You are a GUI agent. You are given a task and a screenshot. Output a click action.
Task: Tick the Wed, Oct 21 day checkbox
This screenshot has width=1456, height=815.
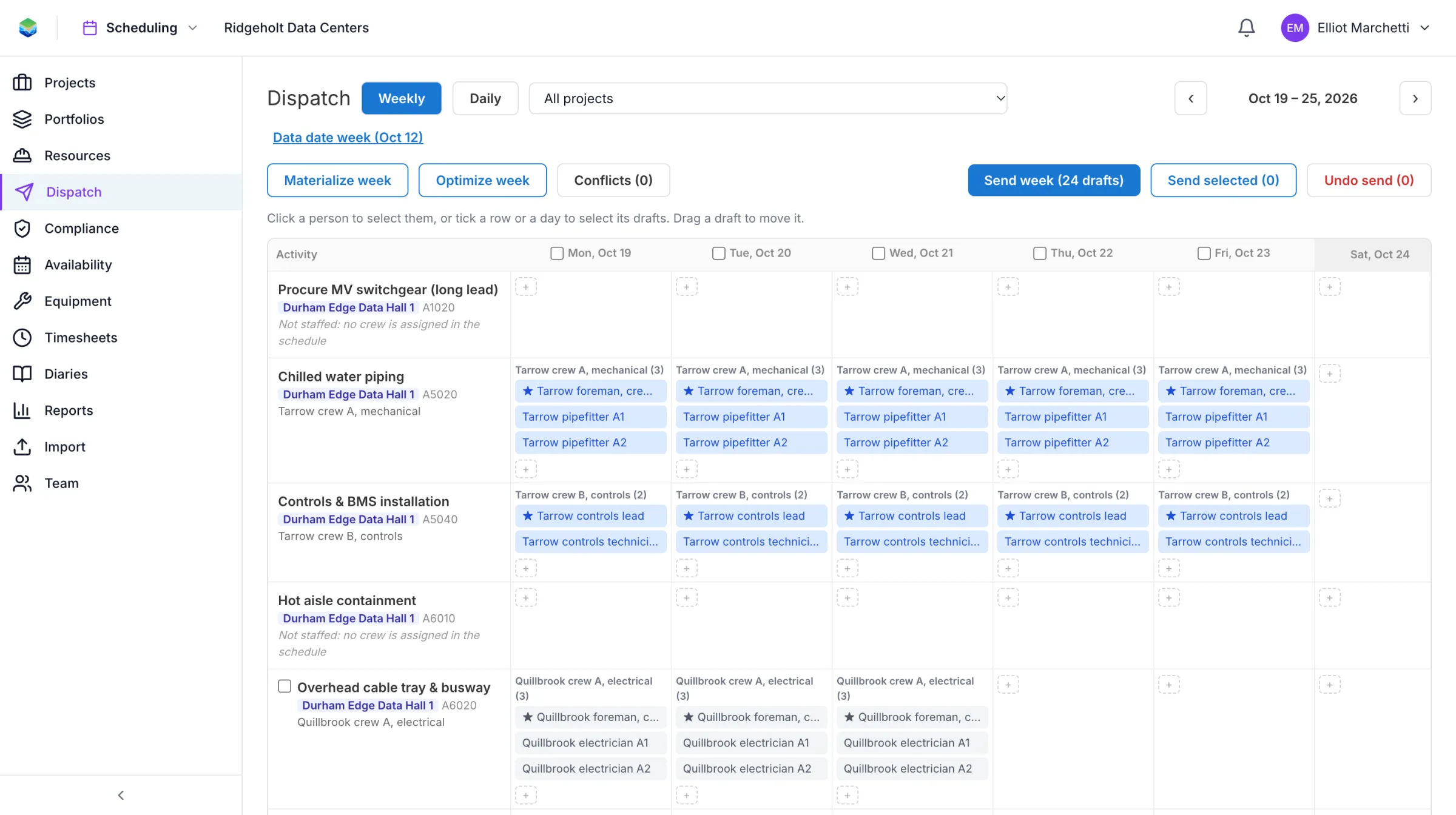878,253
